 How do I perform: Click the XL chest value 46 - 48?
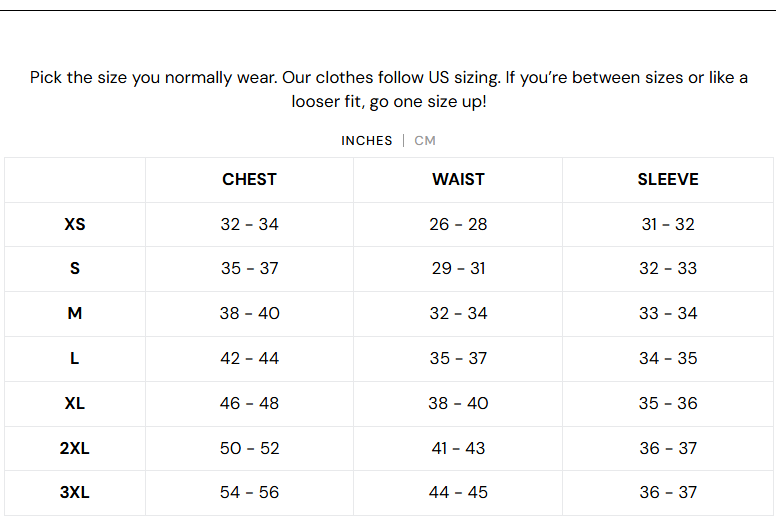[249, 403]
